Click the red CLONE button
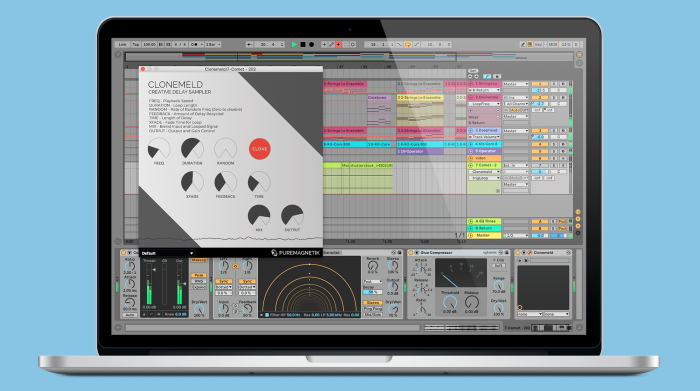This screenshot has height=391, width=700. pos(259,149)
